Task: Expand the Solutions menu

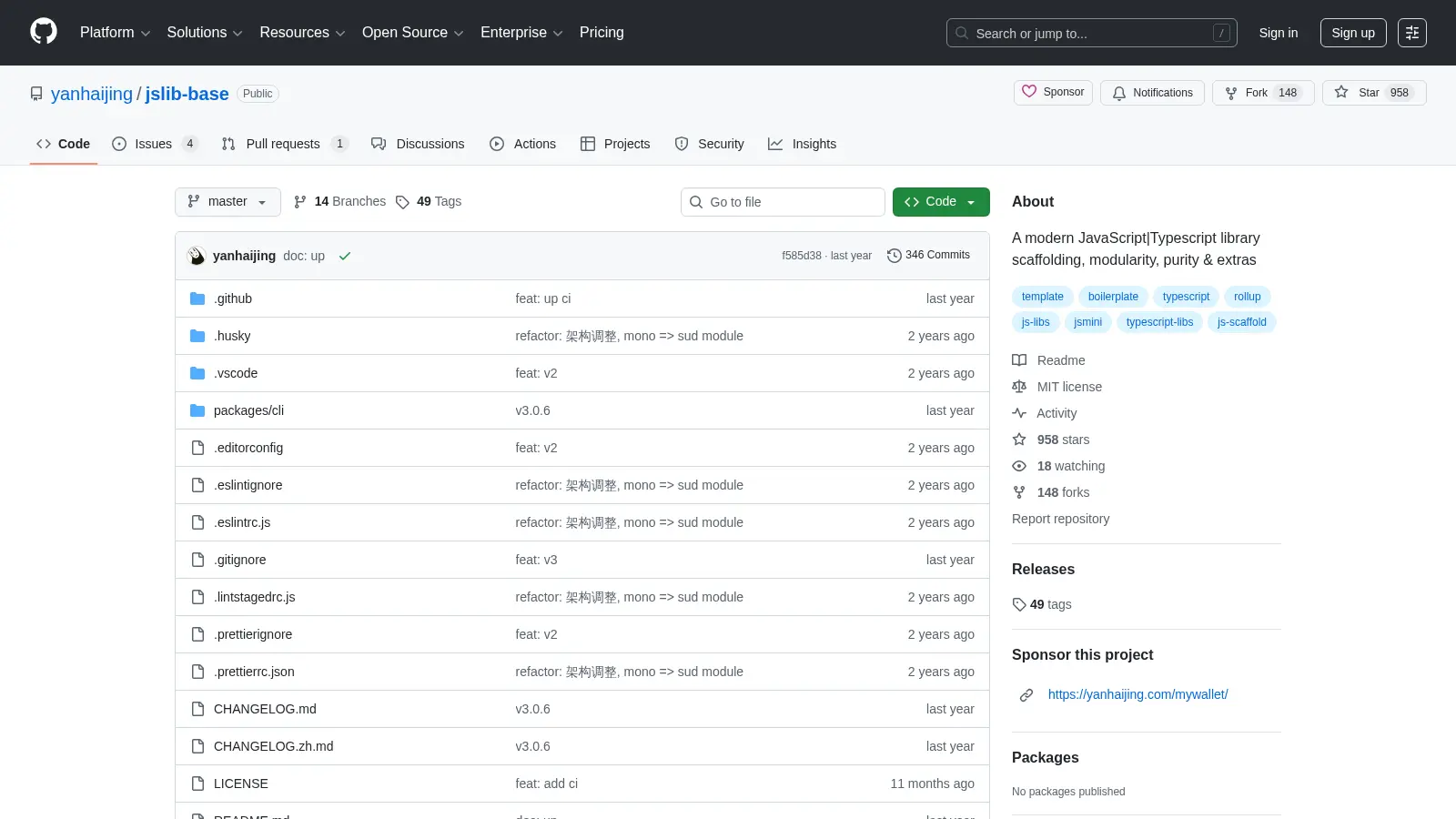Action: 205,33
